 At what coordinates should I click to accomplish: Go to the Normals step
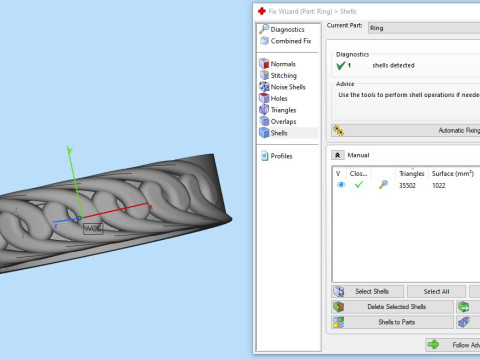coord(283,64)
